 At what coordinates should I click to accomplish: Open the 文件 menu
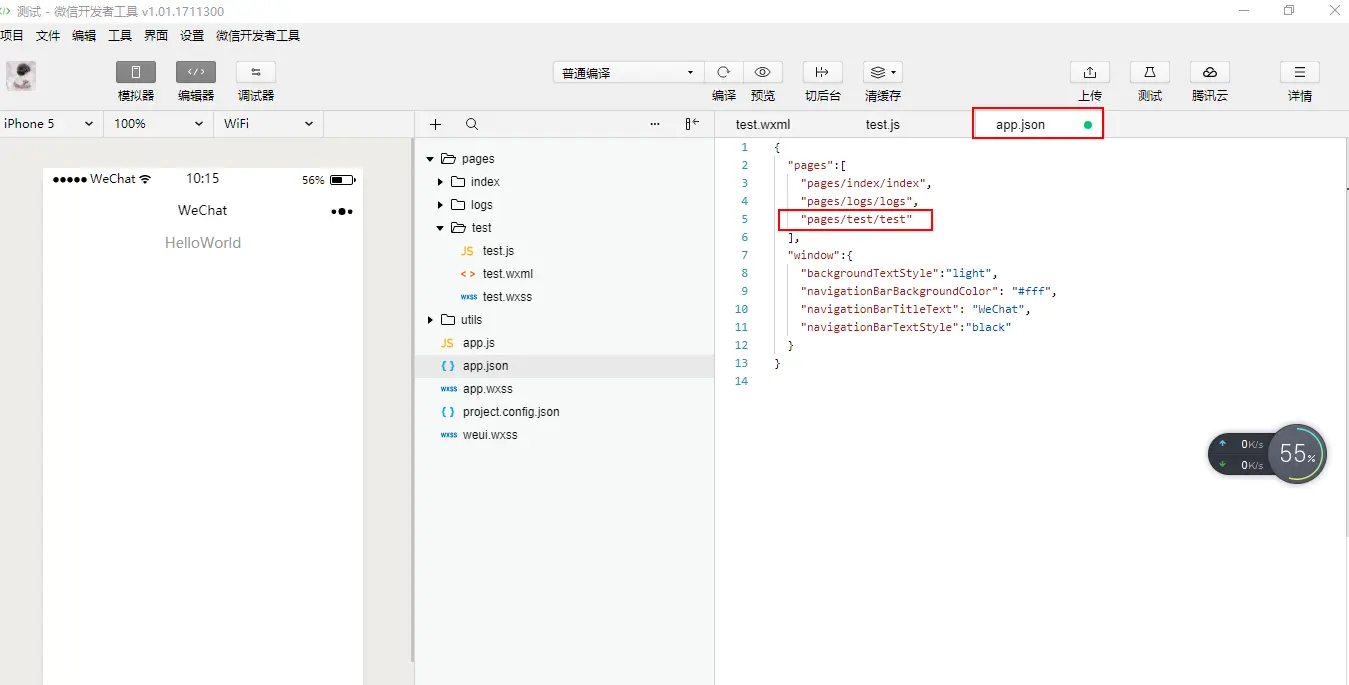[x=48, y=36]
